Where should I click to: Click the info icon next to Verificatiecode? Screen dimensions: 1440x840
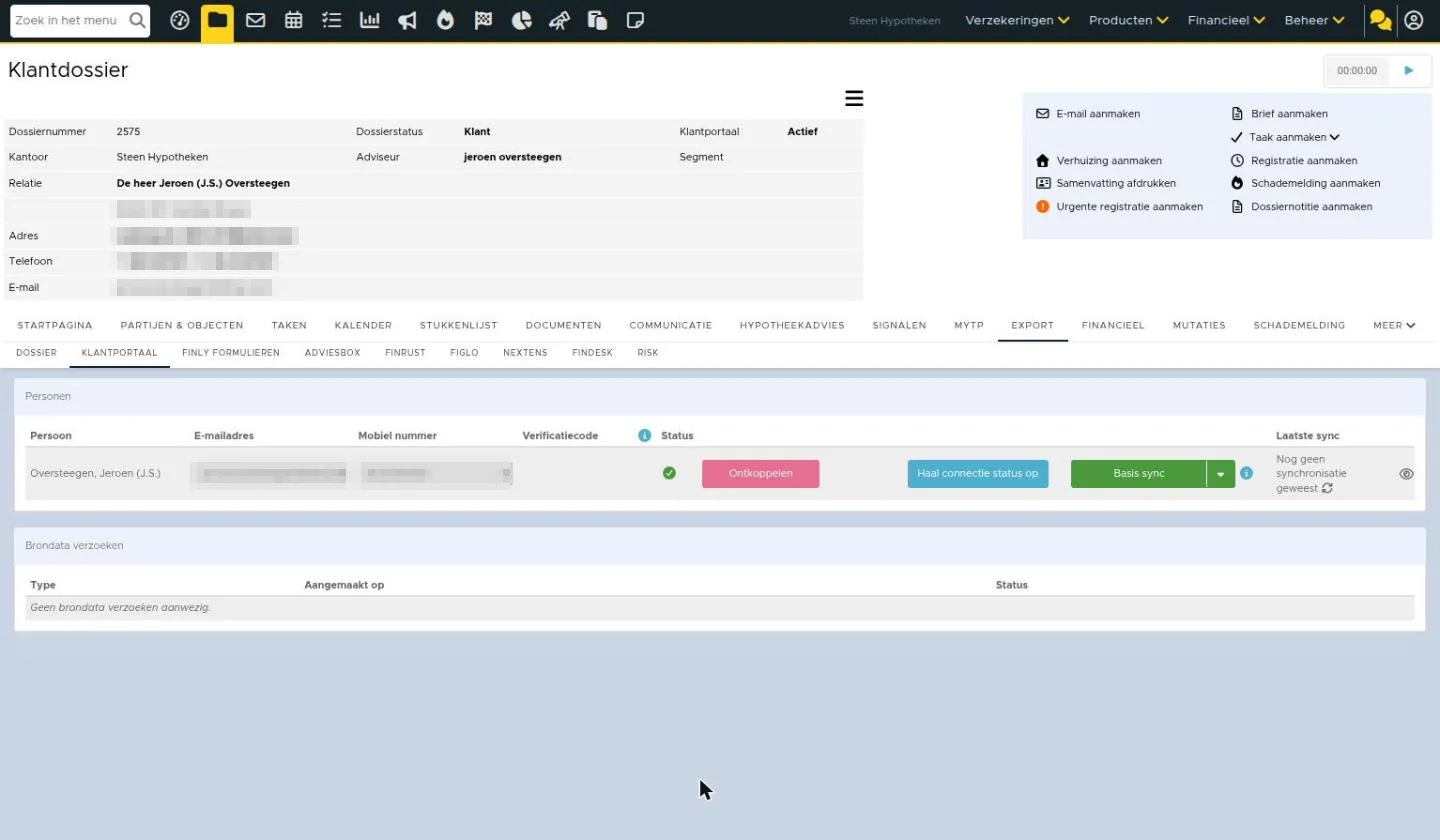pos(644,435)
